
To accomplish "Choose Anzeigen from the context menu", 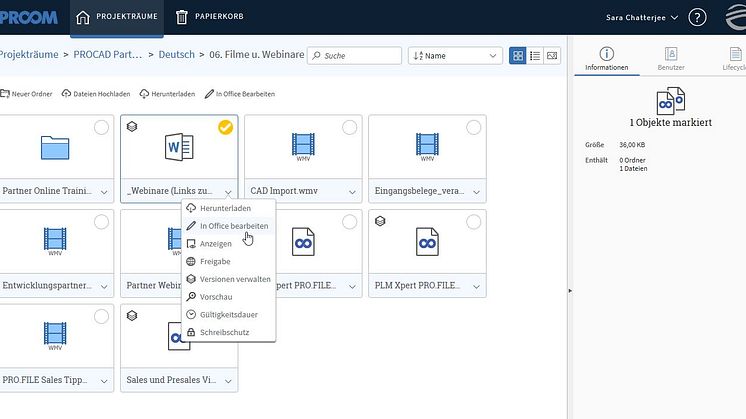I will (228, 244).
